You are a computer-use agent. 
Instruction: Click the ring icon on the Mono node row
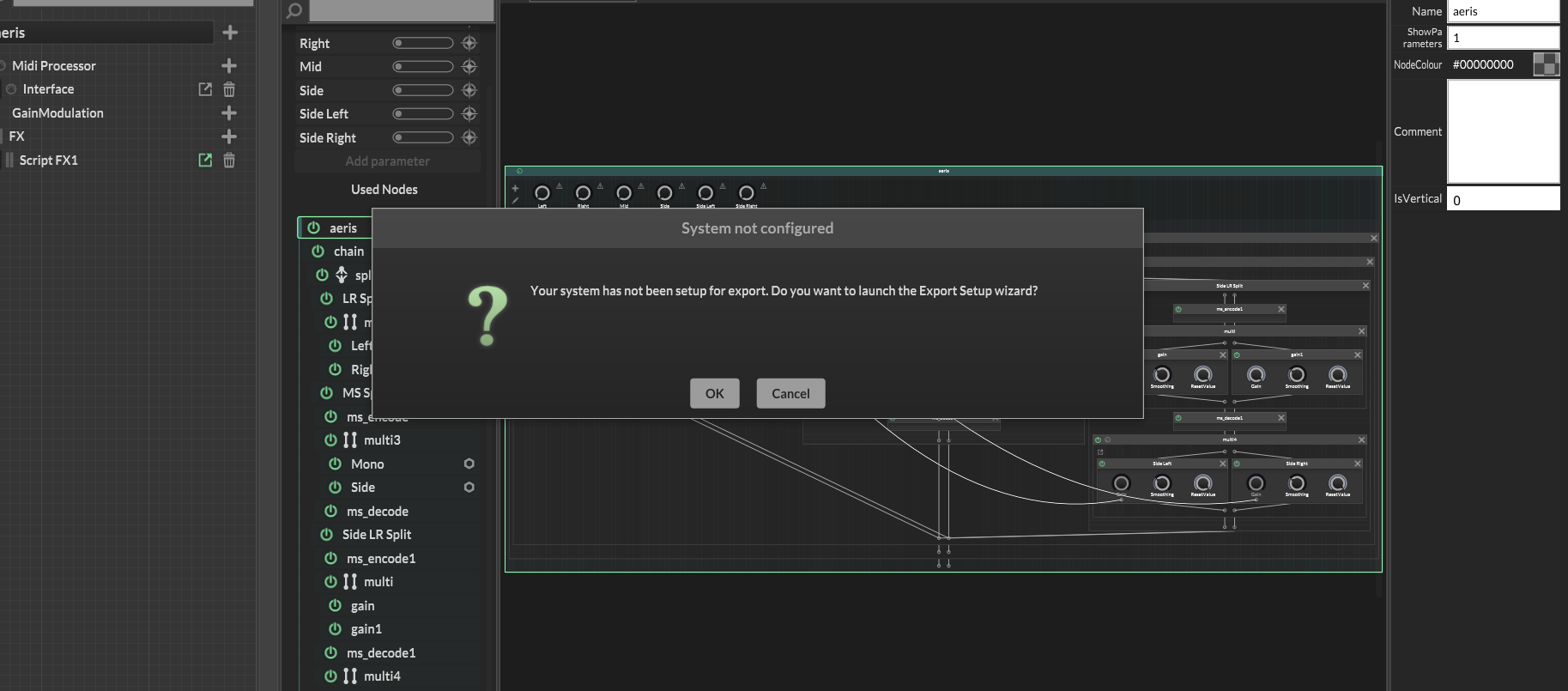click(x=469, y=464)
